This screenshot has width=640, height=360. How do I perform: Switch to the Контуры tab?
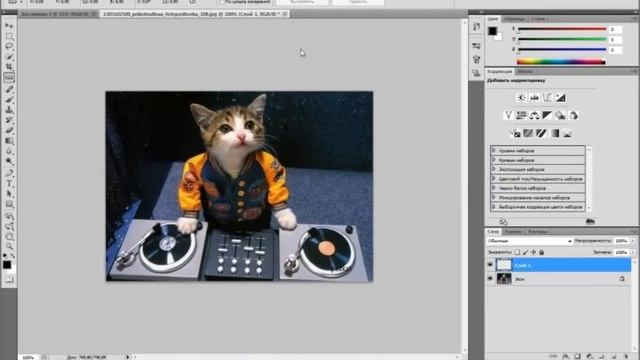click(538, 231)
